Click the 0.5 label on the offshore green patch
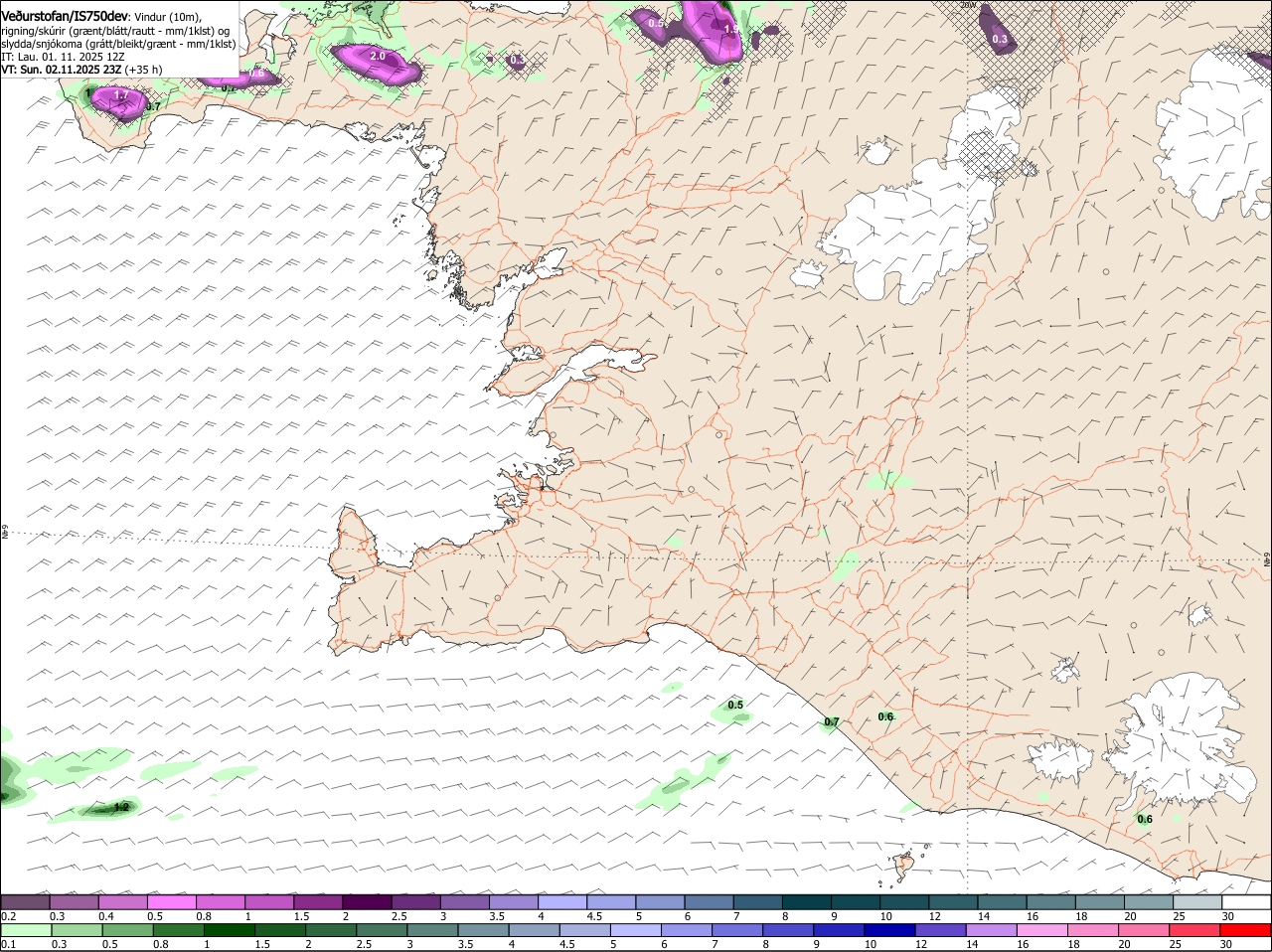Image resolution: width=1272 pixels, height=952 pixels. tap(735, 705)
